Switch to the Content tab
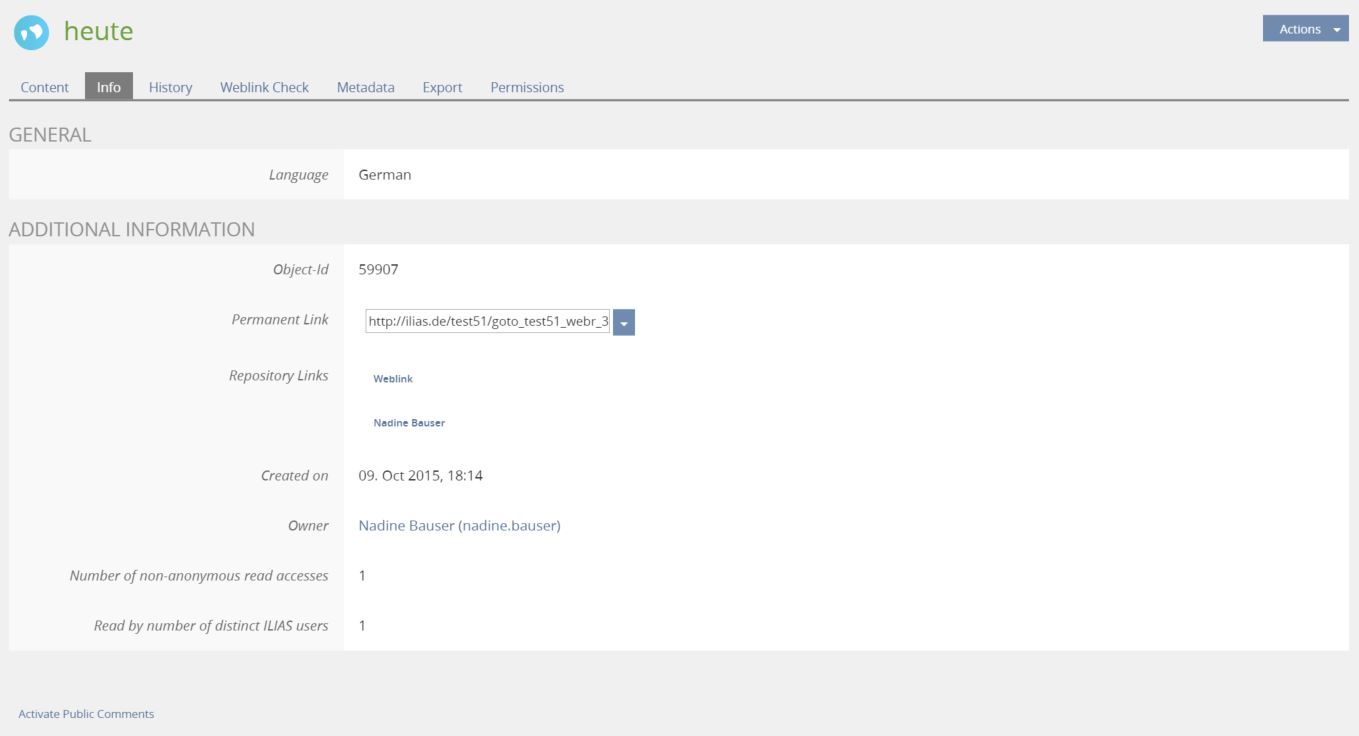Screen dimensions: 1359x736 click(45, 87)
